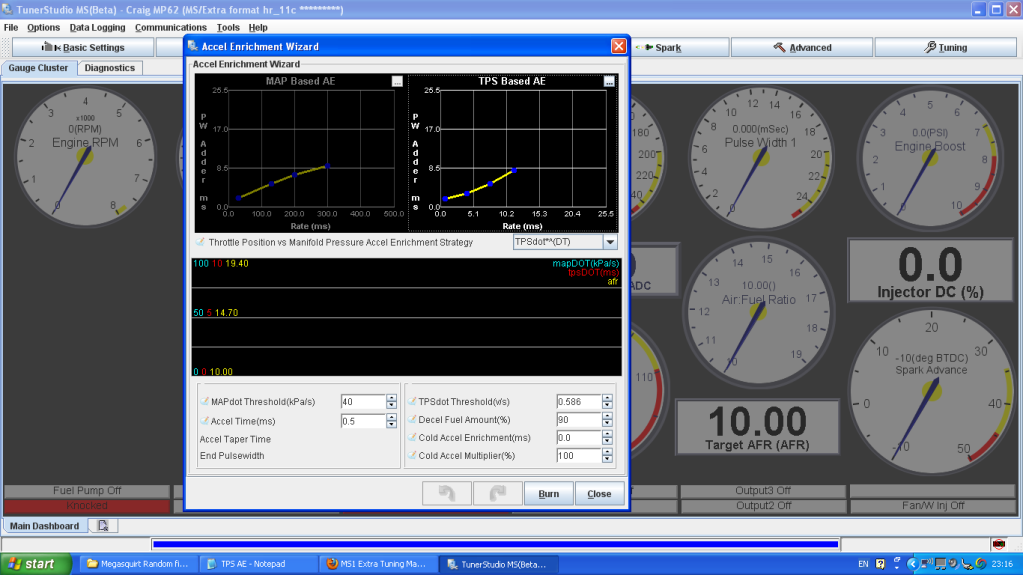The image size is (1023, 575).
Task: Decrease Decel Fuel Amount with down arrow
Action: tap(607, 424)
